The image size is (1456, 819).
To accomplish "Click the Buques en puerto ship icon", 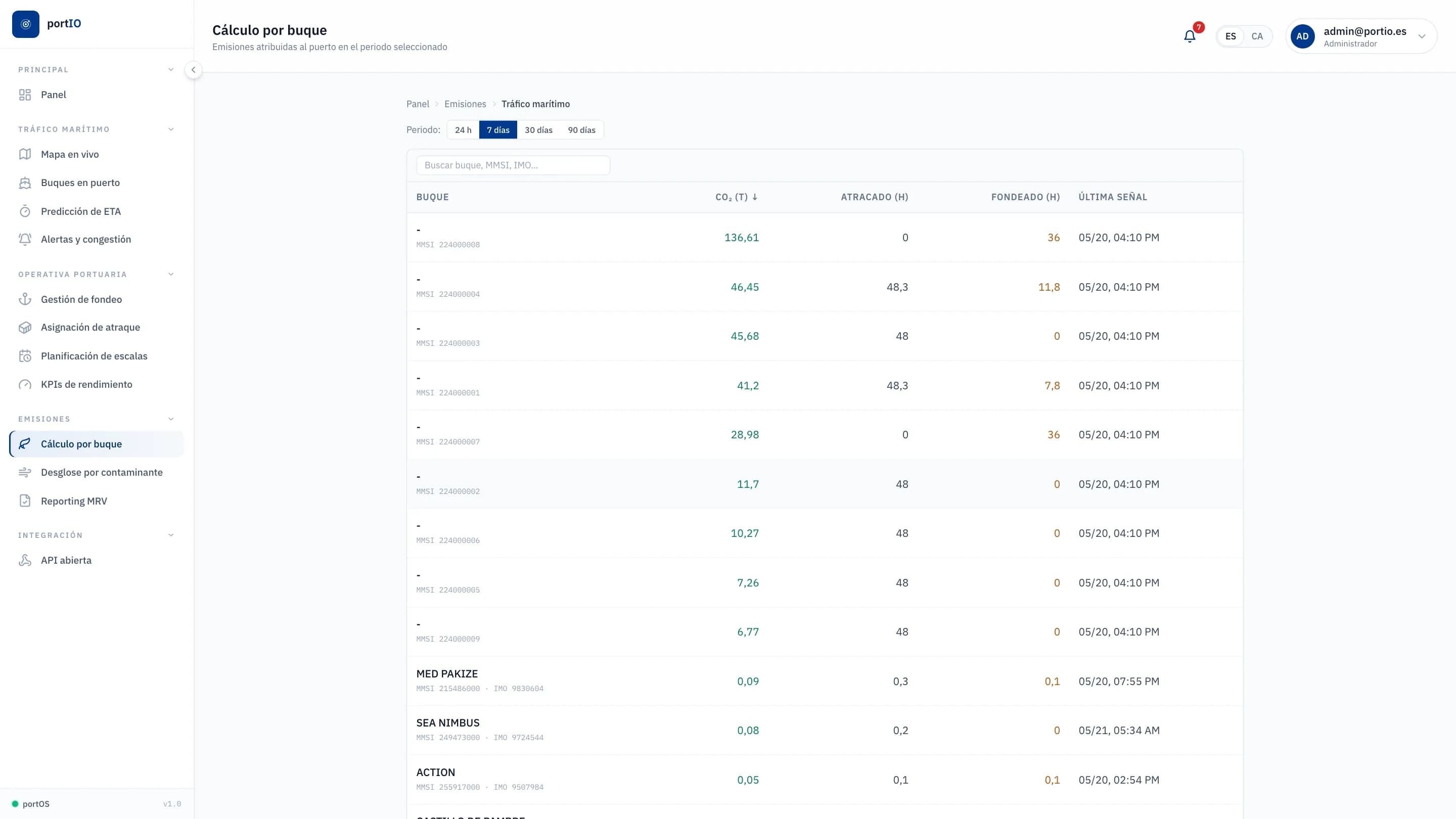I will 25,183.
